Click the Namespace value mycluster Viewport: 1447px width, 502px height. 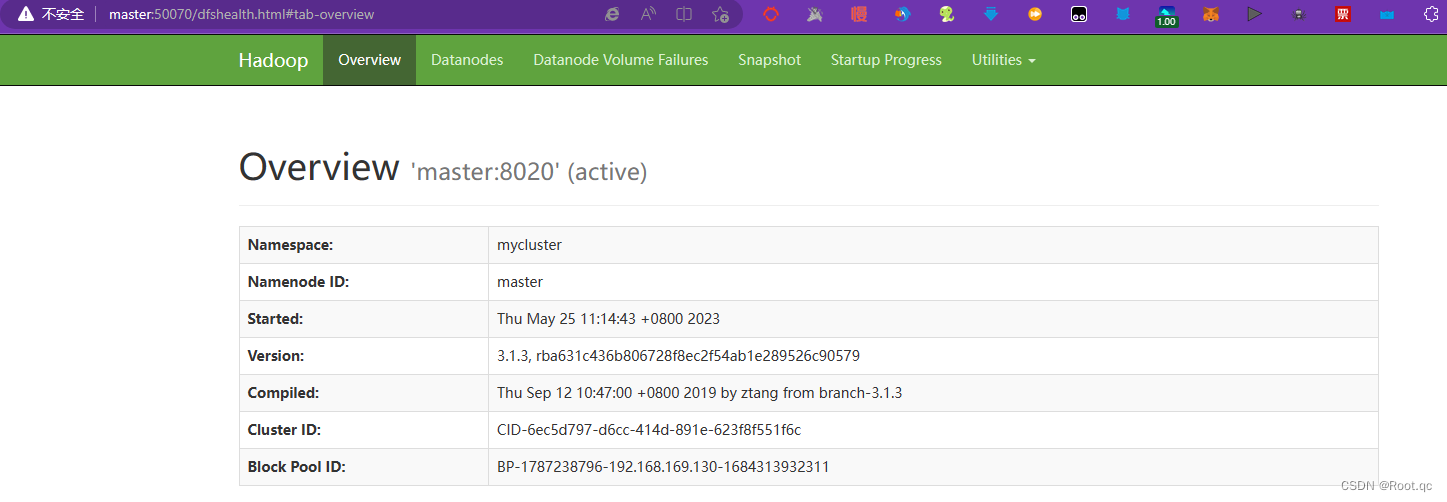(x=529, y=245)
